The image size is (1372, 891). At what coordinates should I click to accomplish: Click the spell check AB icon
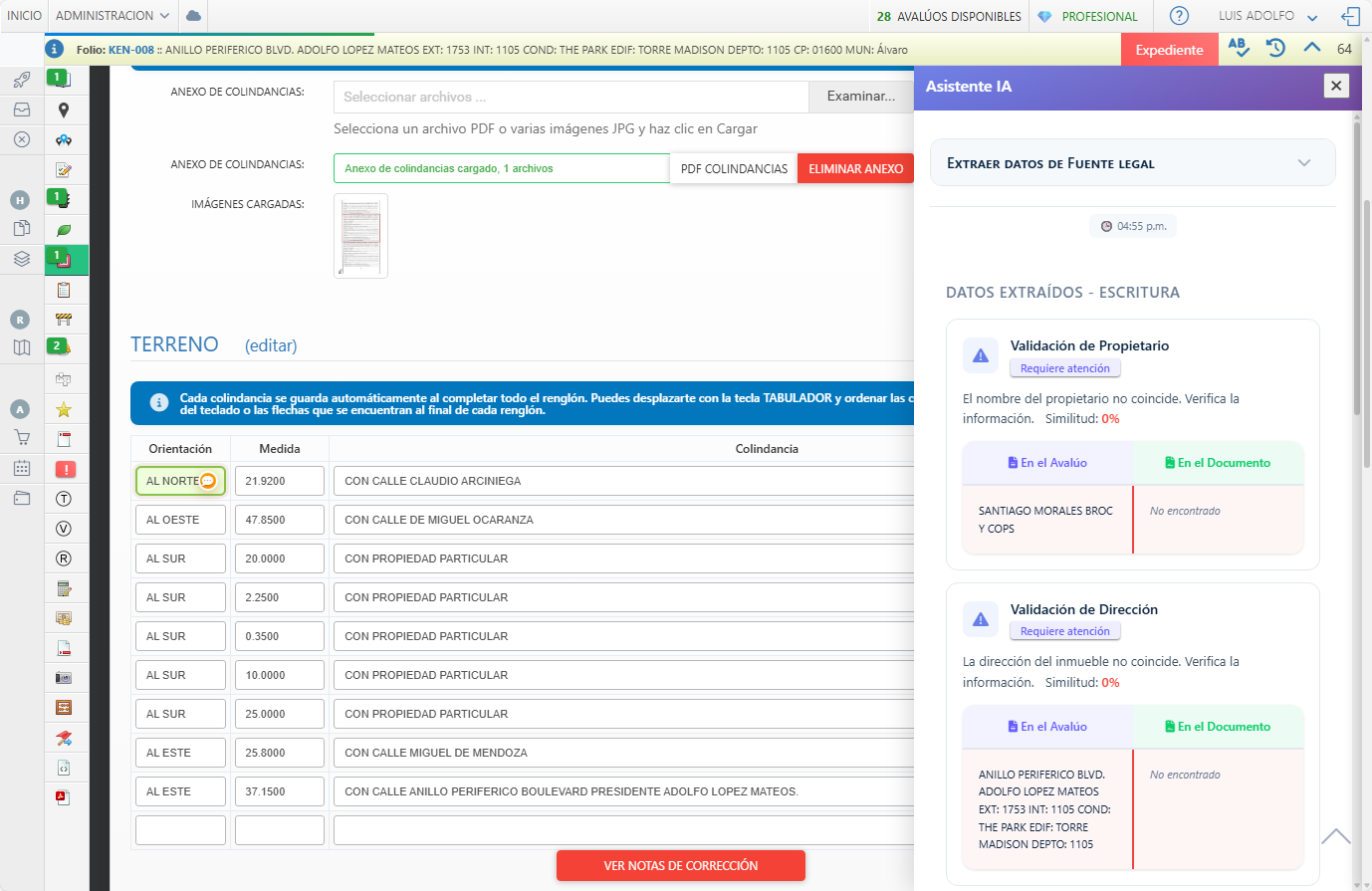tap(1239, 48)
